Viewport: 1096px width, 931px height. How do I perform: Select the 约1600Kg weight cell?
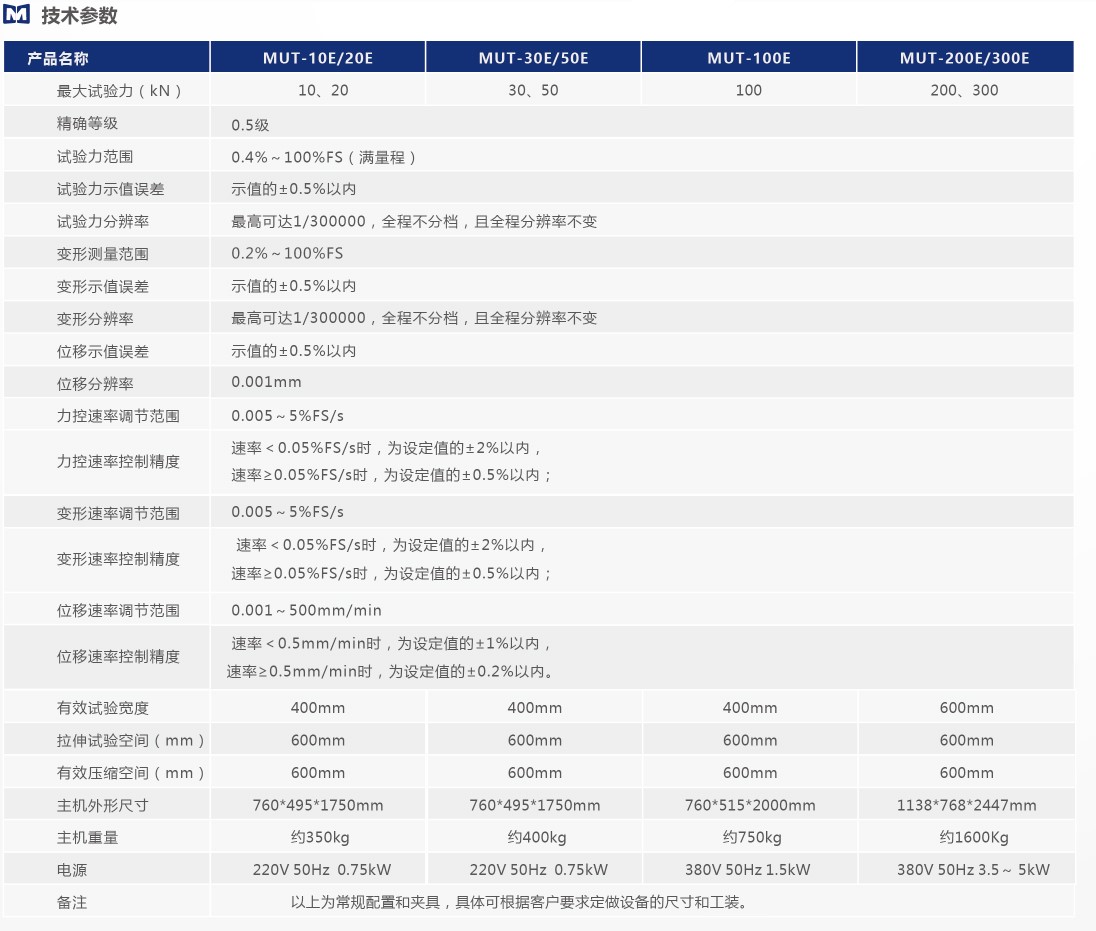coord(966,837)
